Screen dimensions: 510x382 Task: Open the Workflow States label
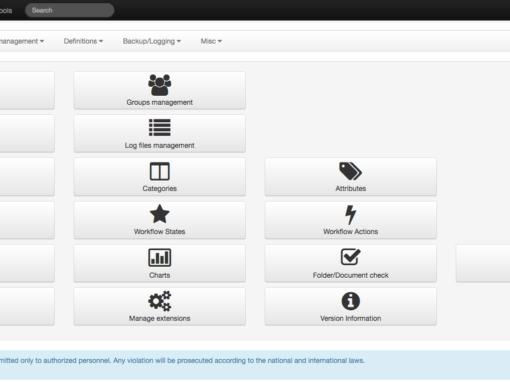[160, 231]
